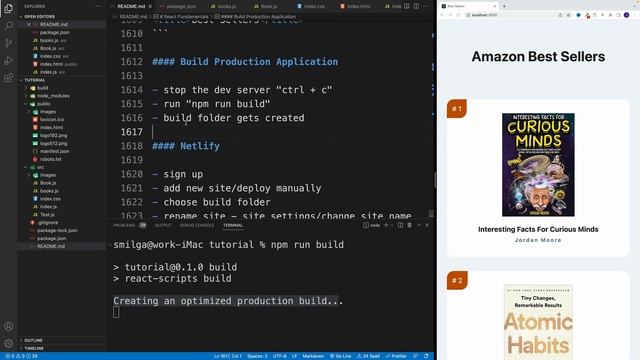This screenshot has width=640, height=360.
Task: Open the Output panel tab
Action: pos(163,225)
